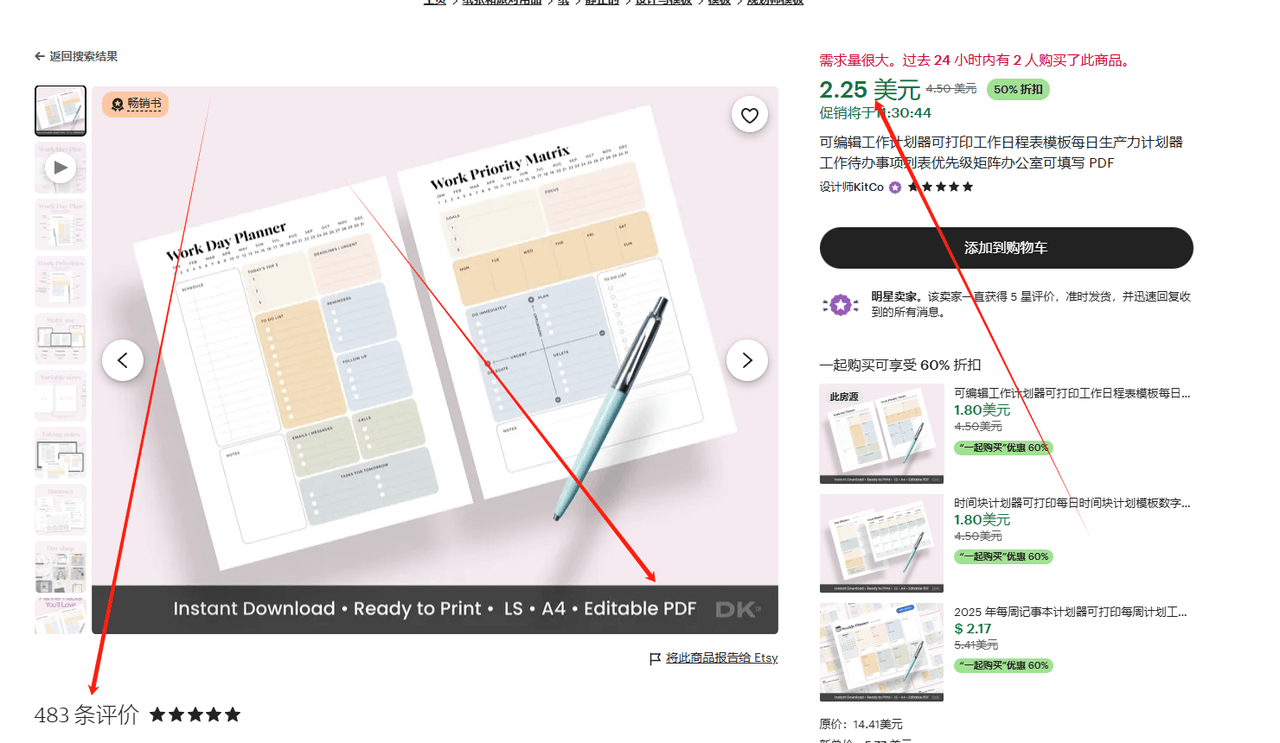Open bundle title 时间块计划器可打印每日时间块计划模板数字...
The height and width of the screenshot is (743, 1280).
click(x=1072, y=503)
